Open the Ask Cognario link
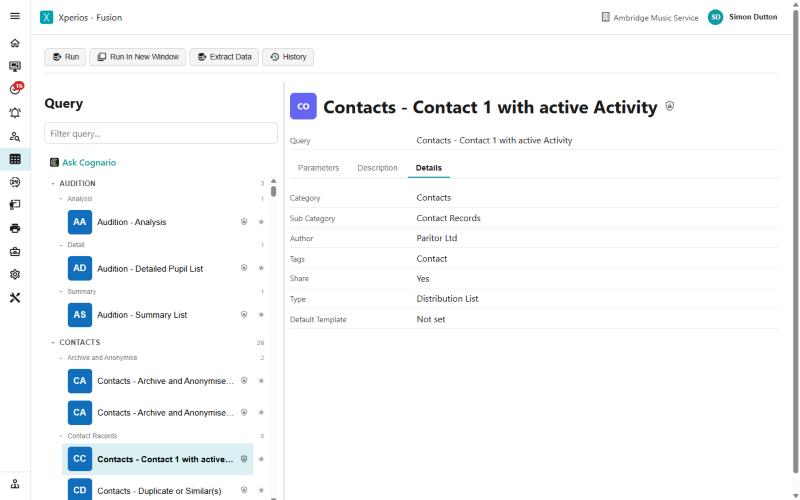Viewport: 800px width, 500px height. click(89, 162)
